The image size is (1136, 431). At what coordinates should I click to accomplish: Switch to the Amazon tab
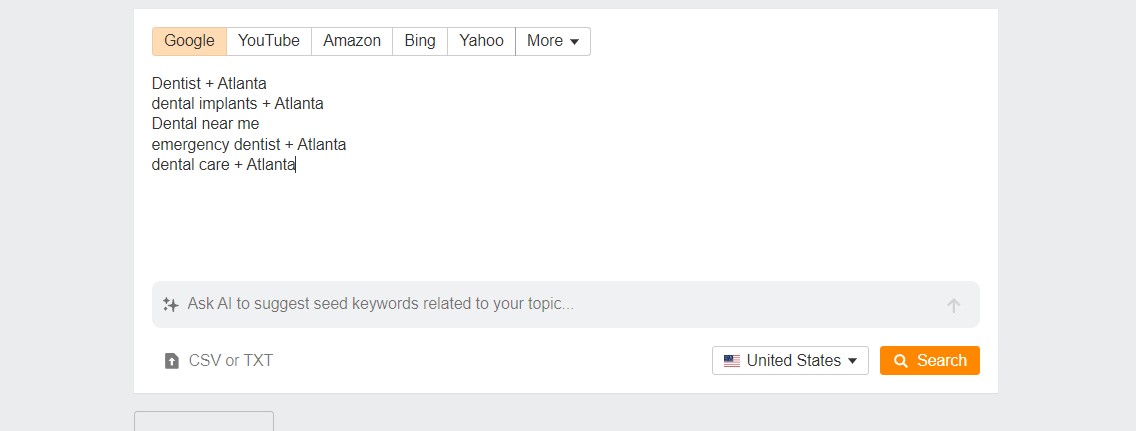(352, 41)
